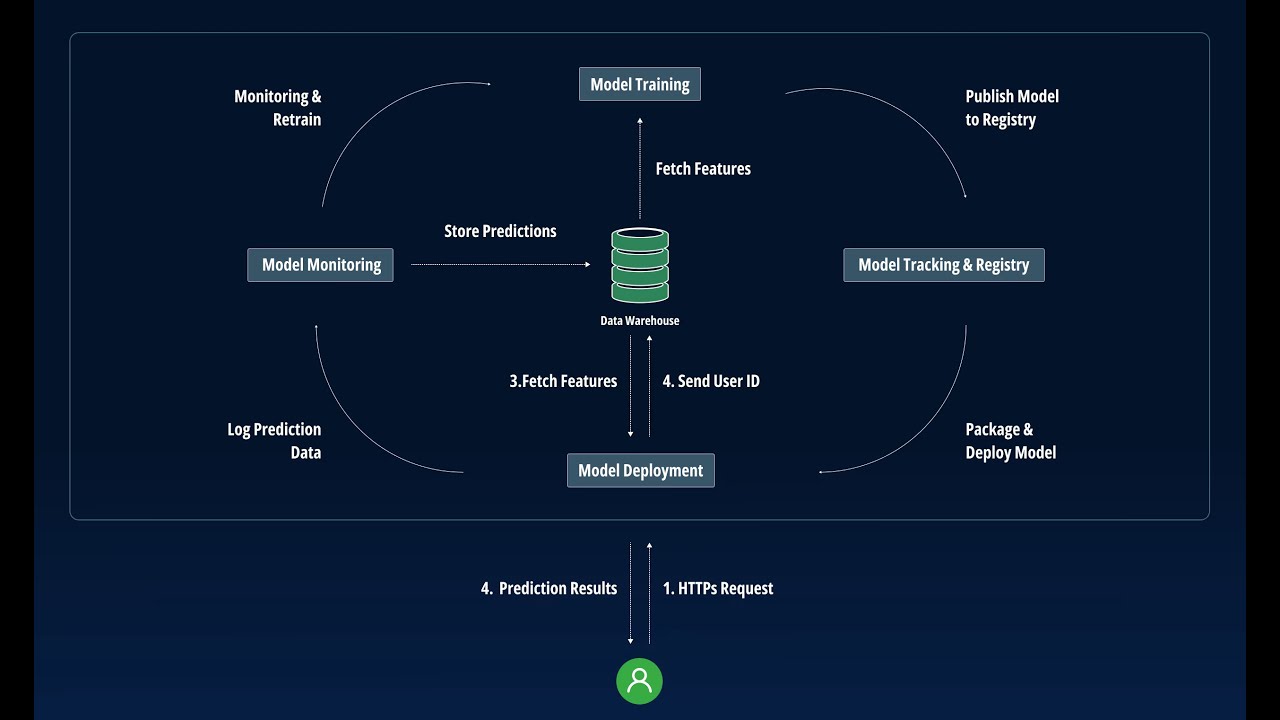Click the Data Warehouse database icon
This screenshot has width=1280, height=720.
640,263
